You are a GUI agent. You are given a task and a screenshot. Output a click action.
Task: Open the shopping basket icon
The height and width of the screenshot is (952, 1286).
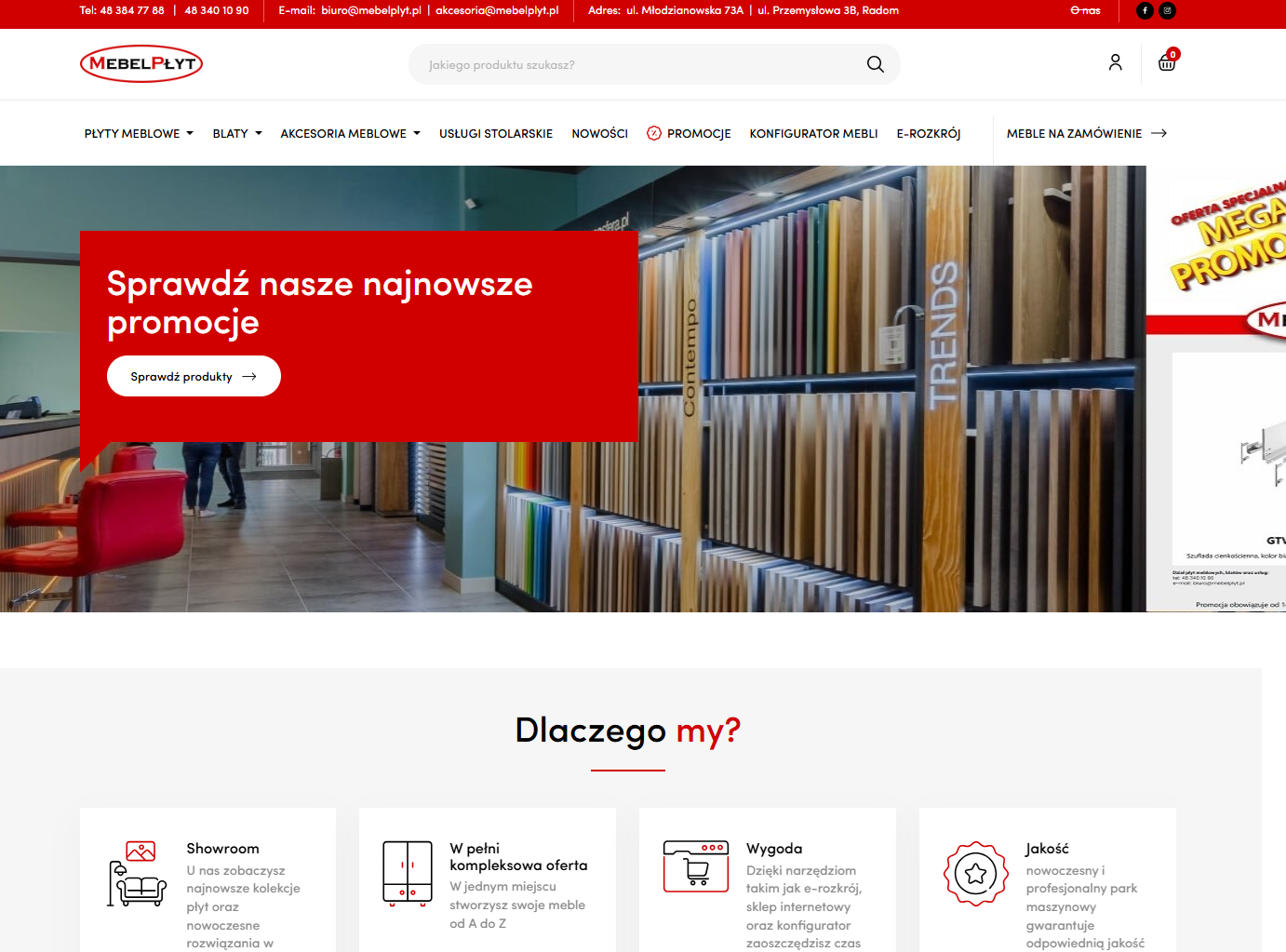tap(1167, 63)
